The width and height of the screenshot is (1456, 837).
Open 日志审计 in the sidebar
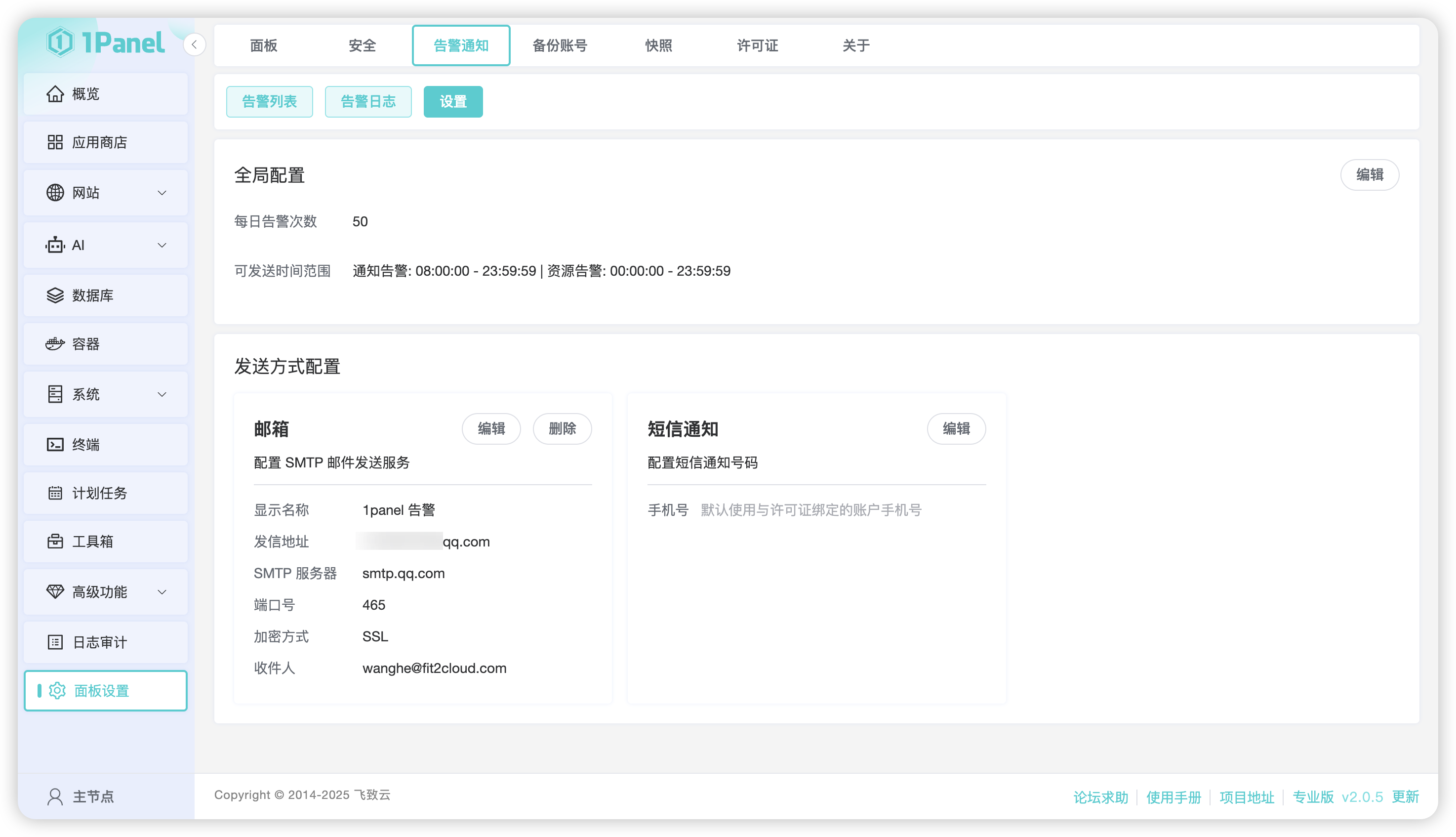pos(106,642)
